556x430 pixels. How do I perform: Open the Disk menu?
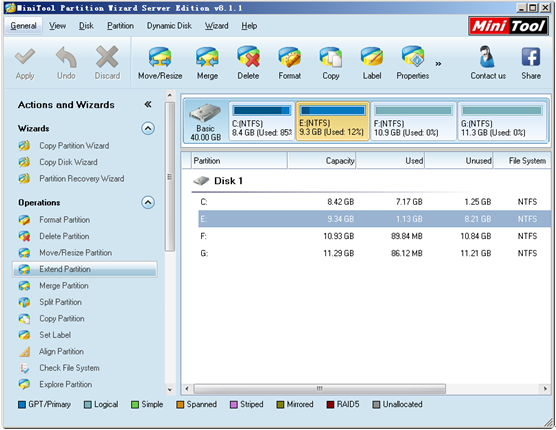86,26
